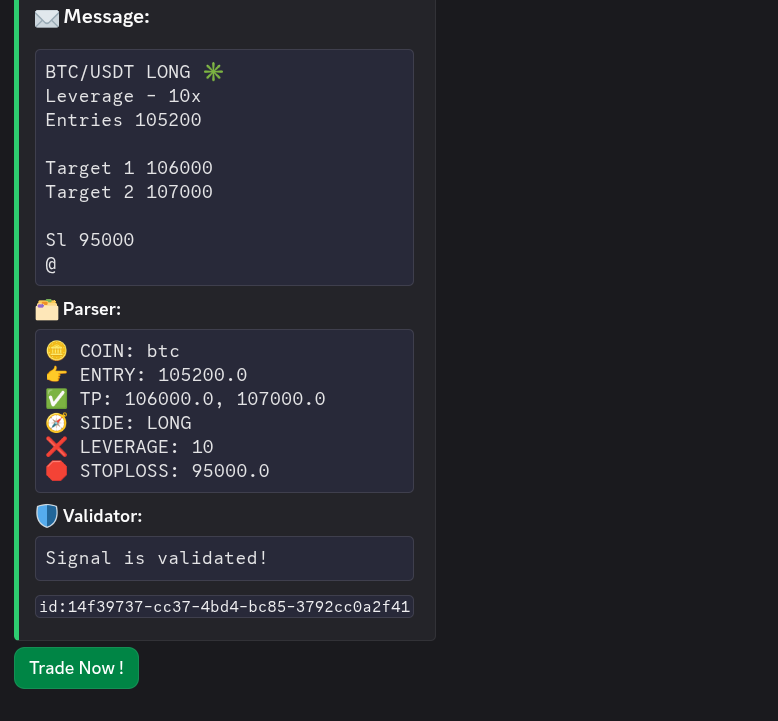Click the pointing hand emoji by ENTRY

57,374
